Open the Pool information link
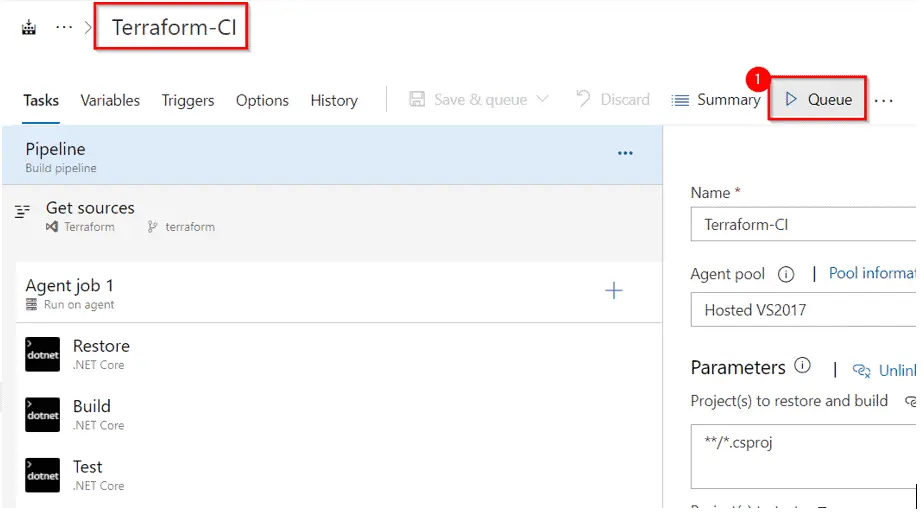Viewport: 923px width, 515px height. 872,273
